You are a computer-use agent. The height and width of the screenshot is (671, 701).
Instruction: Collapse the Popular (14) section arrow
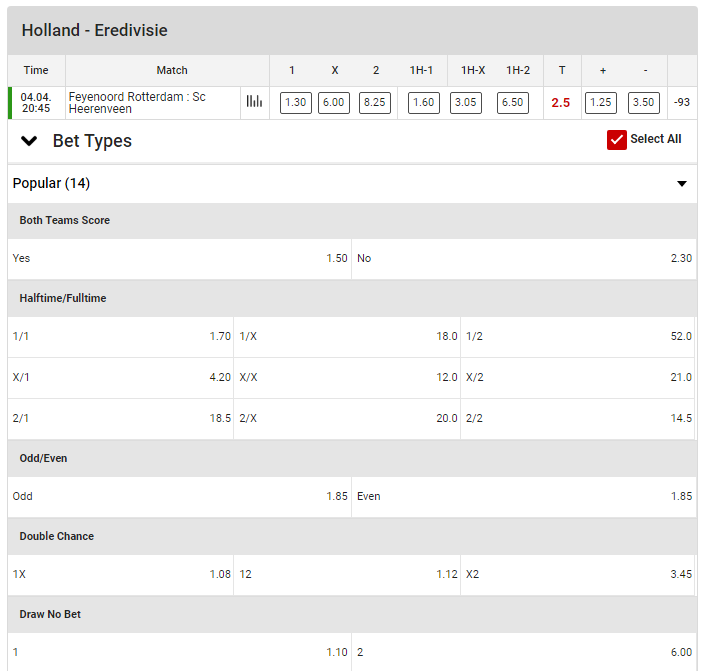tap(682, 184)
